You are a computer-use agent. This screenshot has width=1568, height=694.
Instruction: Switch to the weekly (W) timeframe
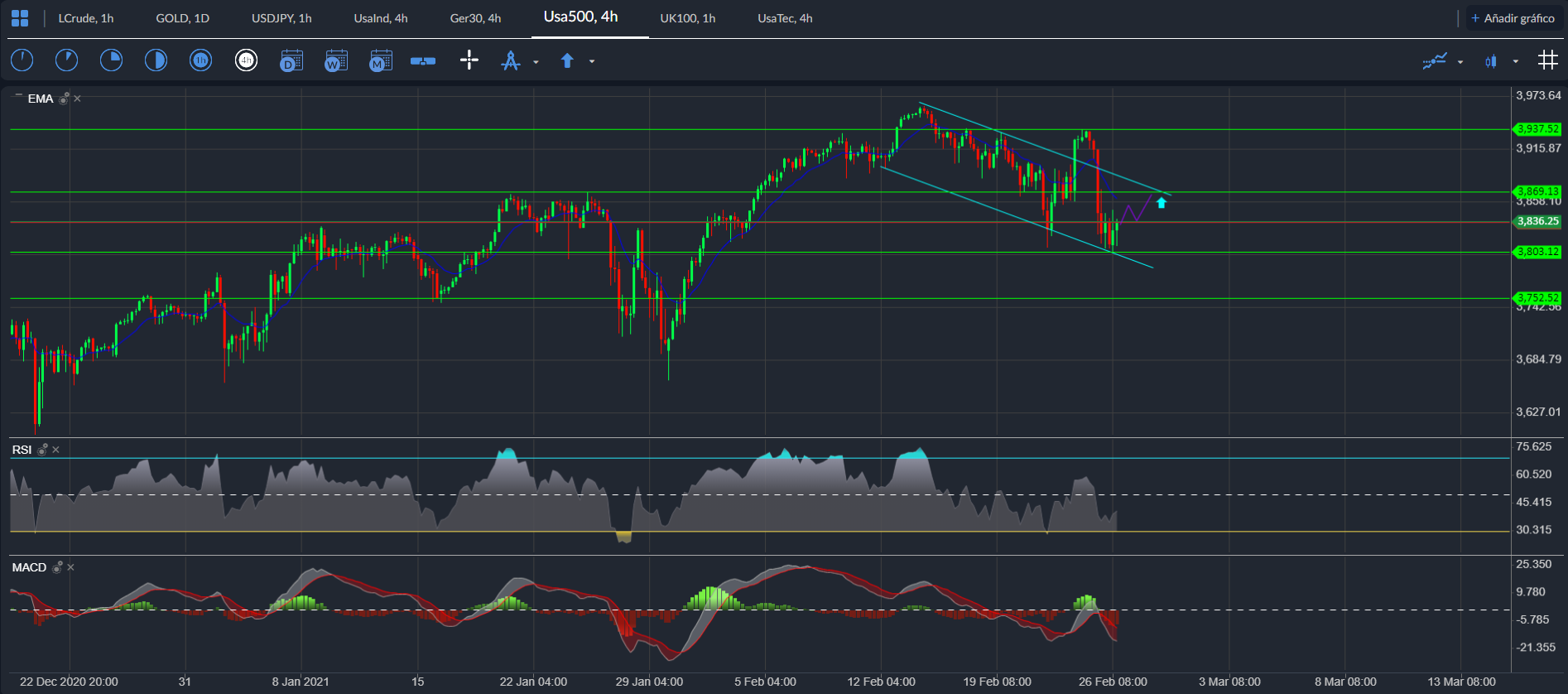336,60
